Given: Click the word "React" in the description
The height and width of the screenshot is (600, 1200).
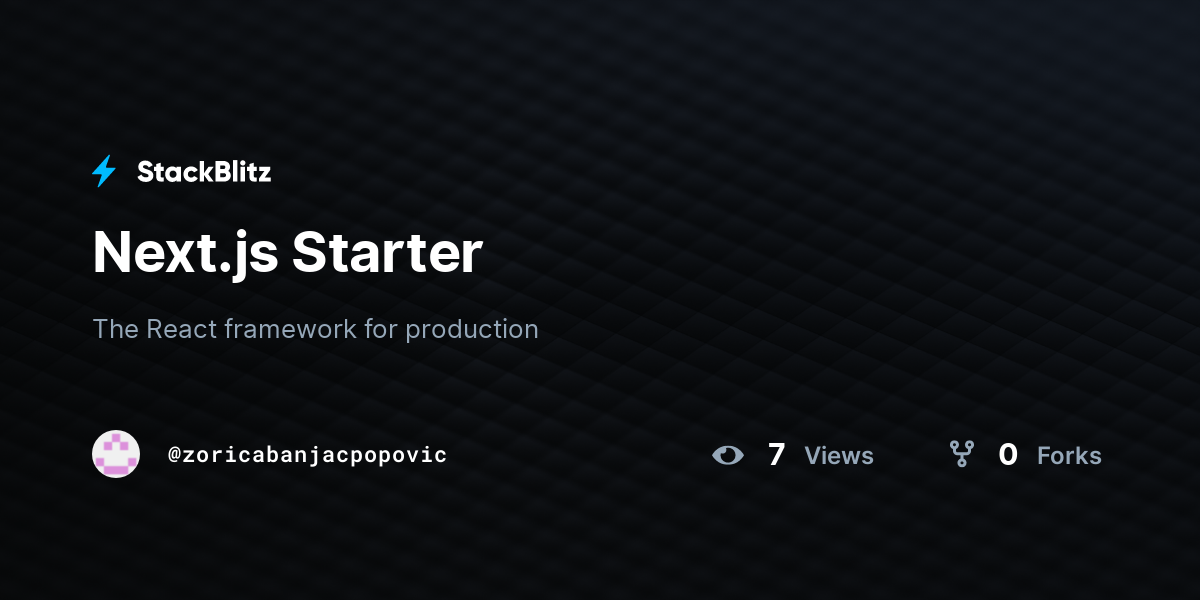Looking at the screenshot, I should click(182, 329).
